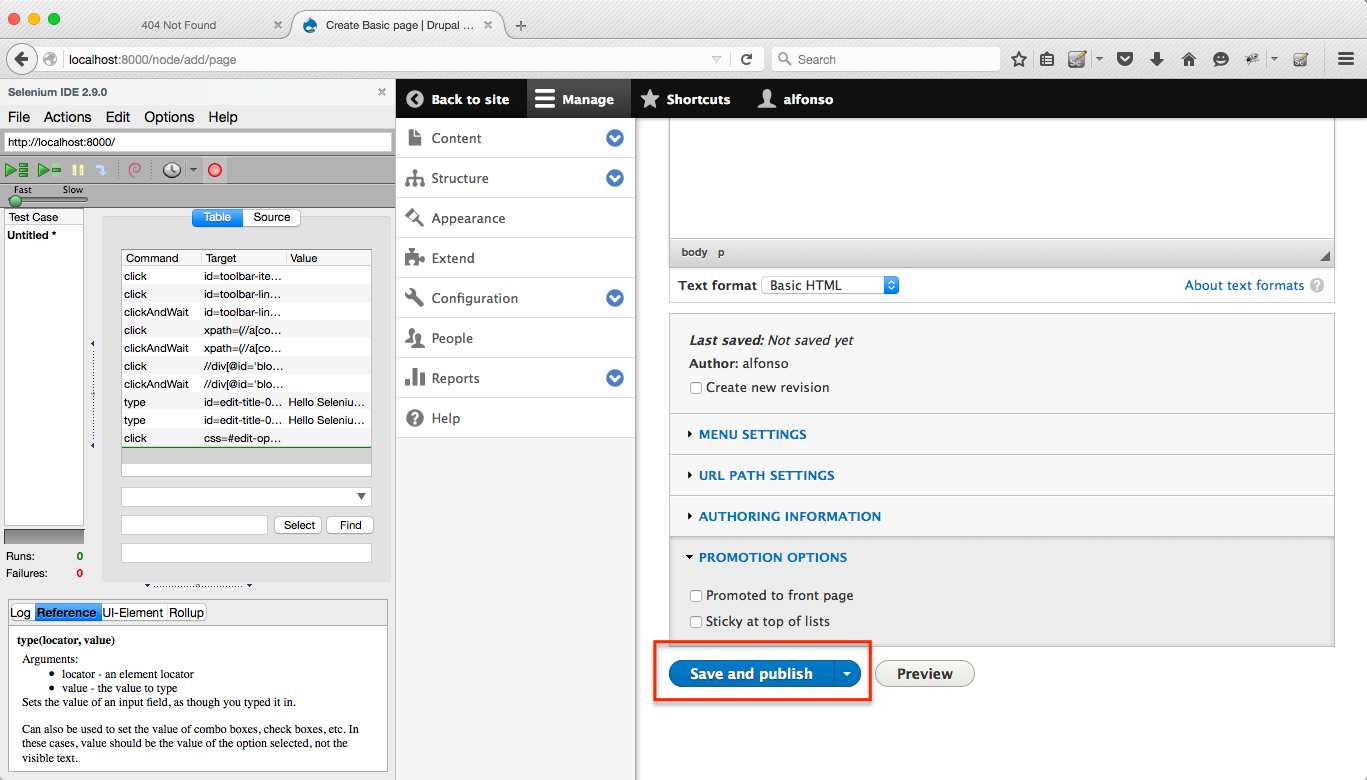This screenshot has height=780, width=1367.
Task: Click the Selenium icon beside the hamburger menu
Action: coord(1301,59)
